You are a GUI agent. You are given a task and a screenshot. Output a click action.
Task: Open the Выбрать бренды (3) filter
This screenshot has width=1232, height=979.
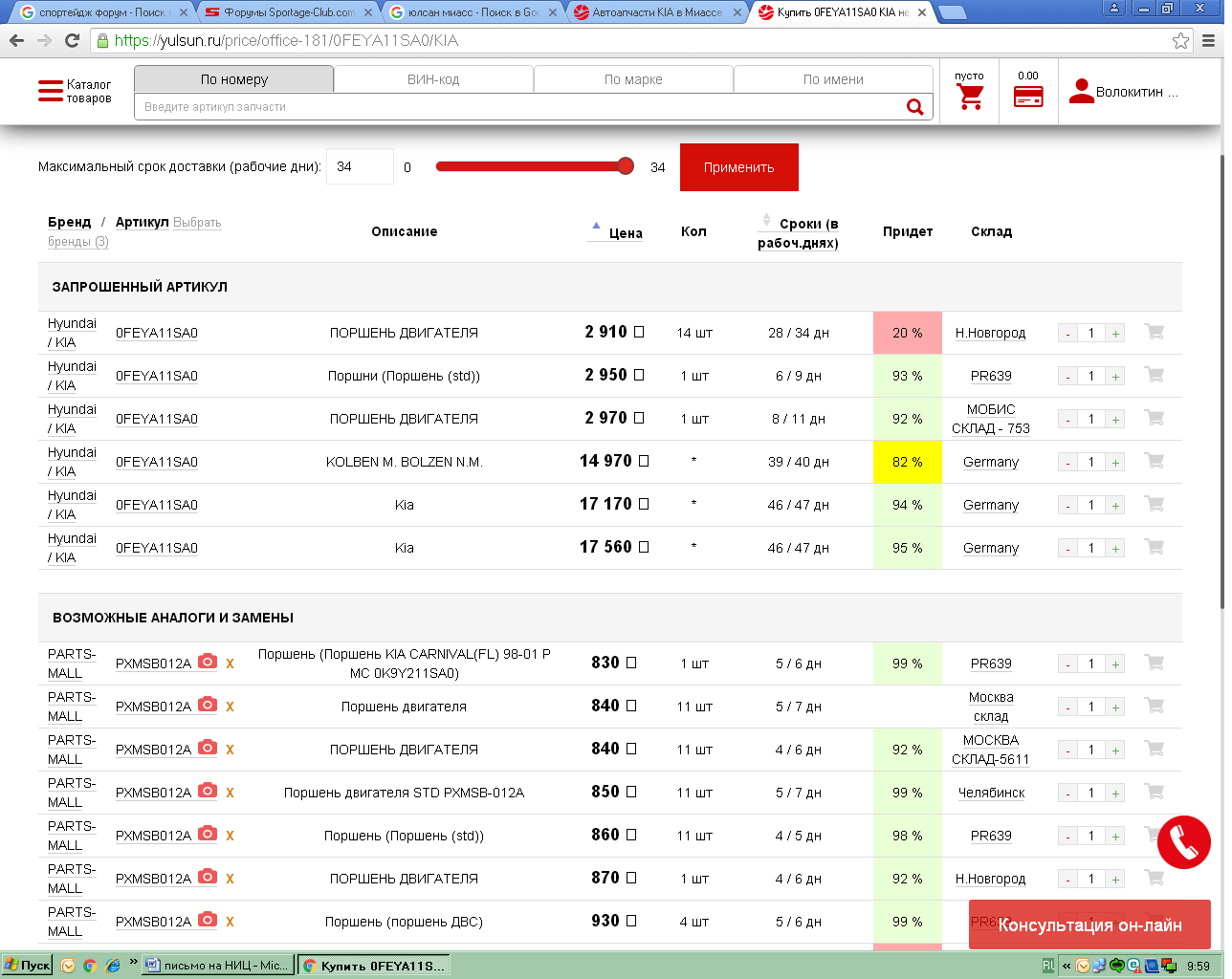[196, 223]
